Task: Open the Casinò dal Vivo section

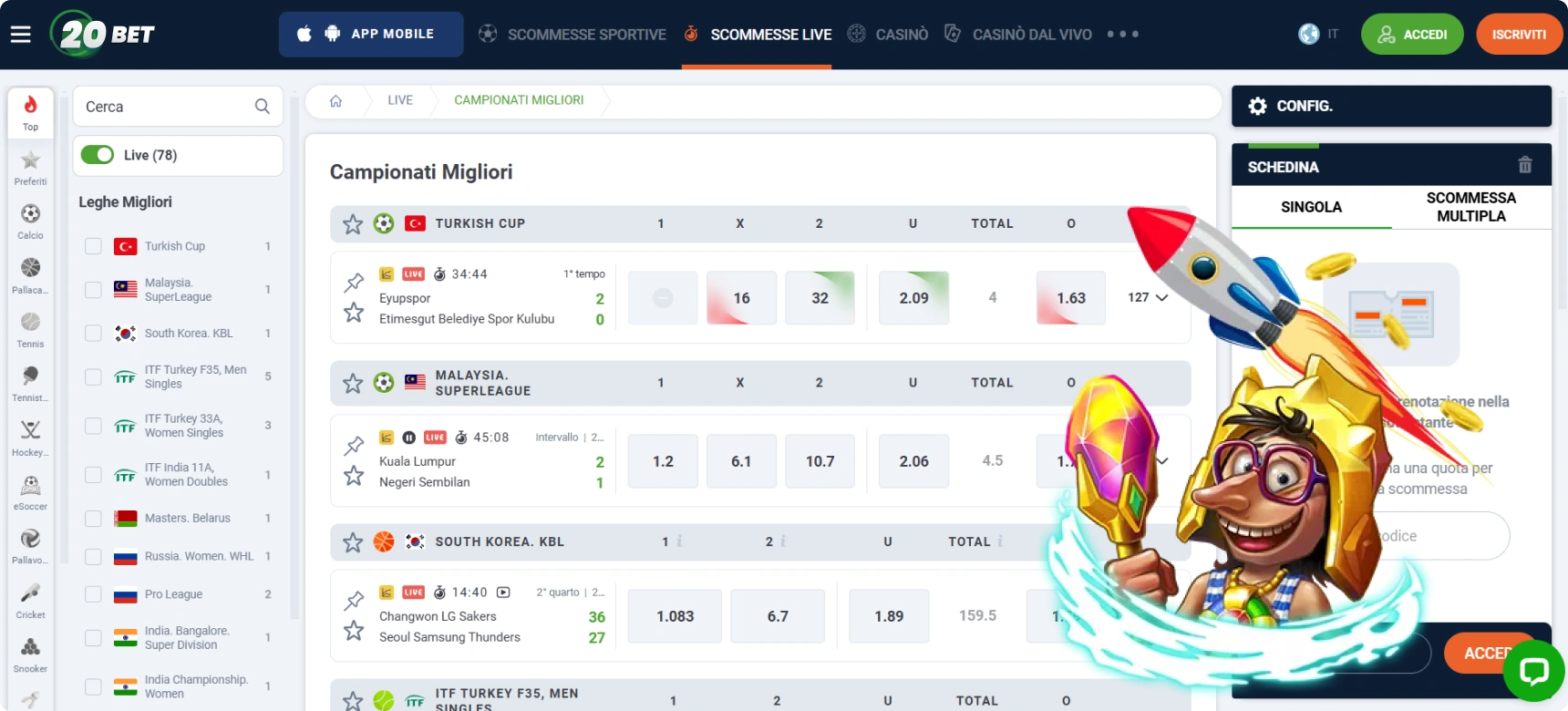Action: pos(1018,35)
